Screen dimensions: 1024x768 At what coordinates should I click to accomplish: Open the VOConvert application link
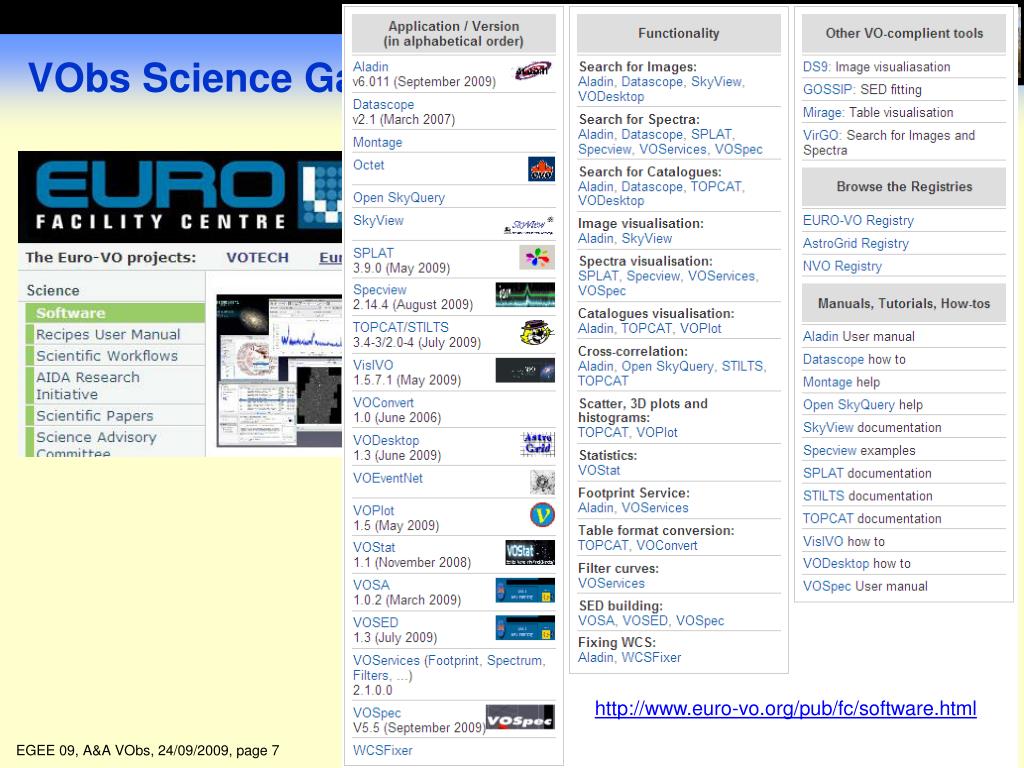point(383,403)
